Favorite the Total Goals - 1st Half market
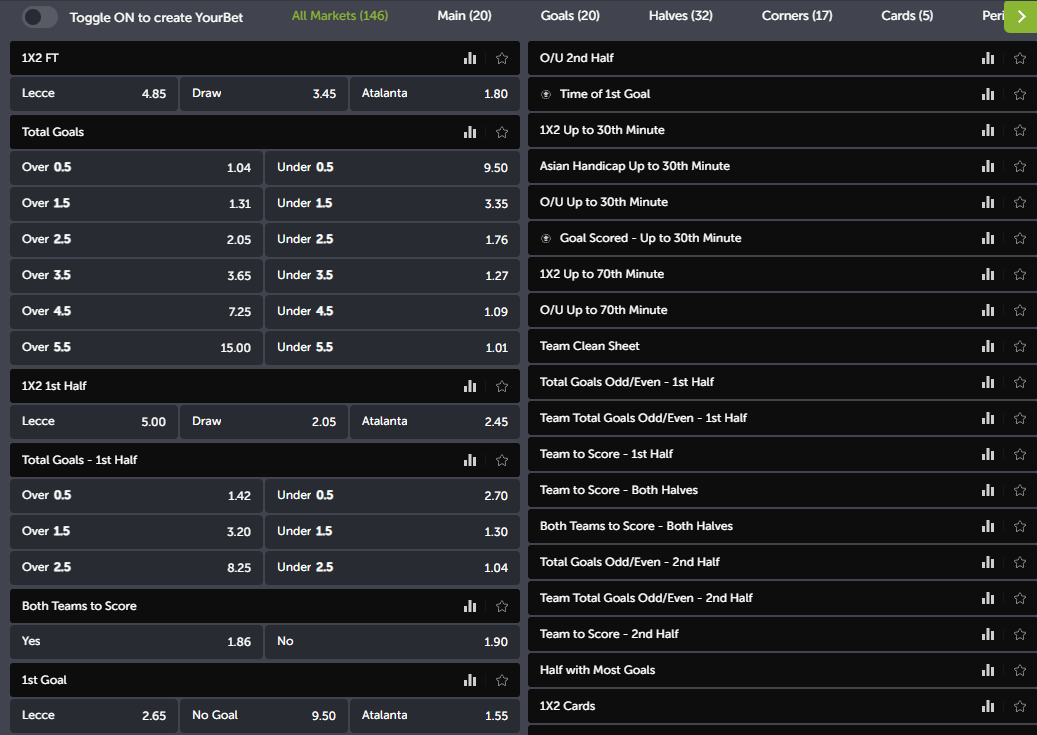Viewport: 1037px width, 735px height. (x=502, y=460)
